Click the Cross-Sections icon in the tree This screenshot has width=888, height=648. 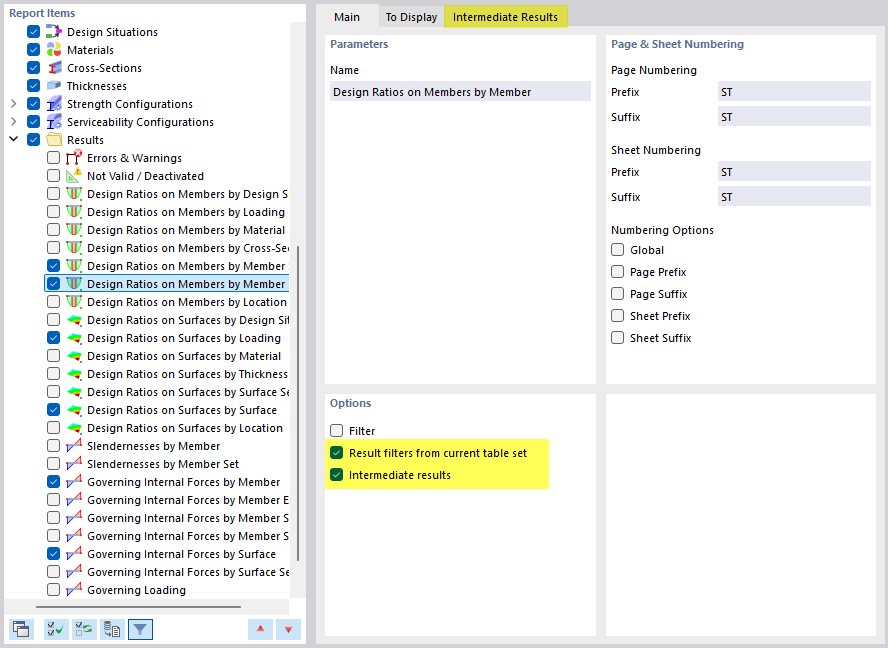tap(52, 67)
